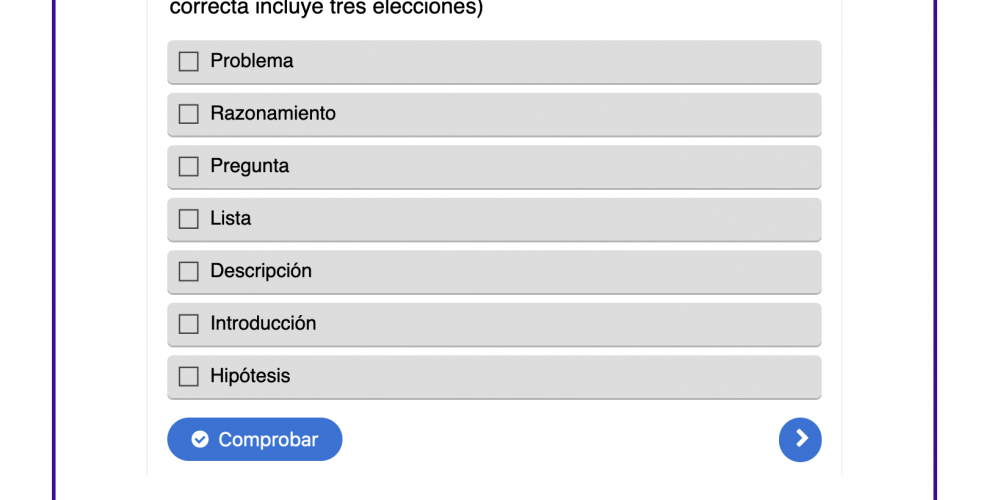
Task: Enable the Lista checkbox
Action: click(188, 219)
